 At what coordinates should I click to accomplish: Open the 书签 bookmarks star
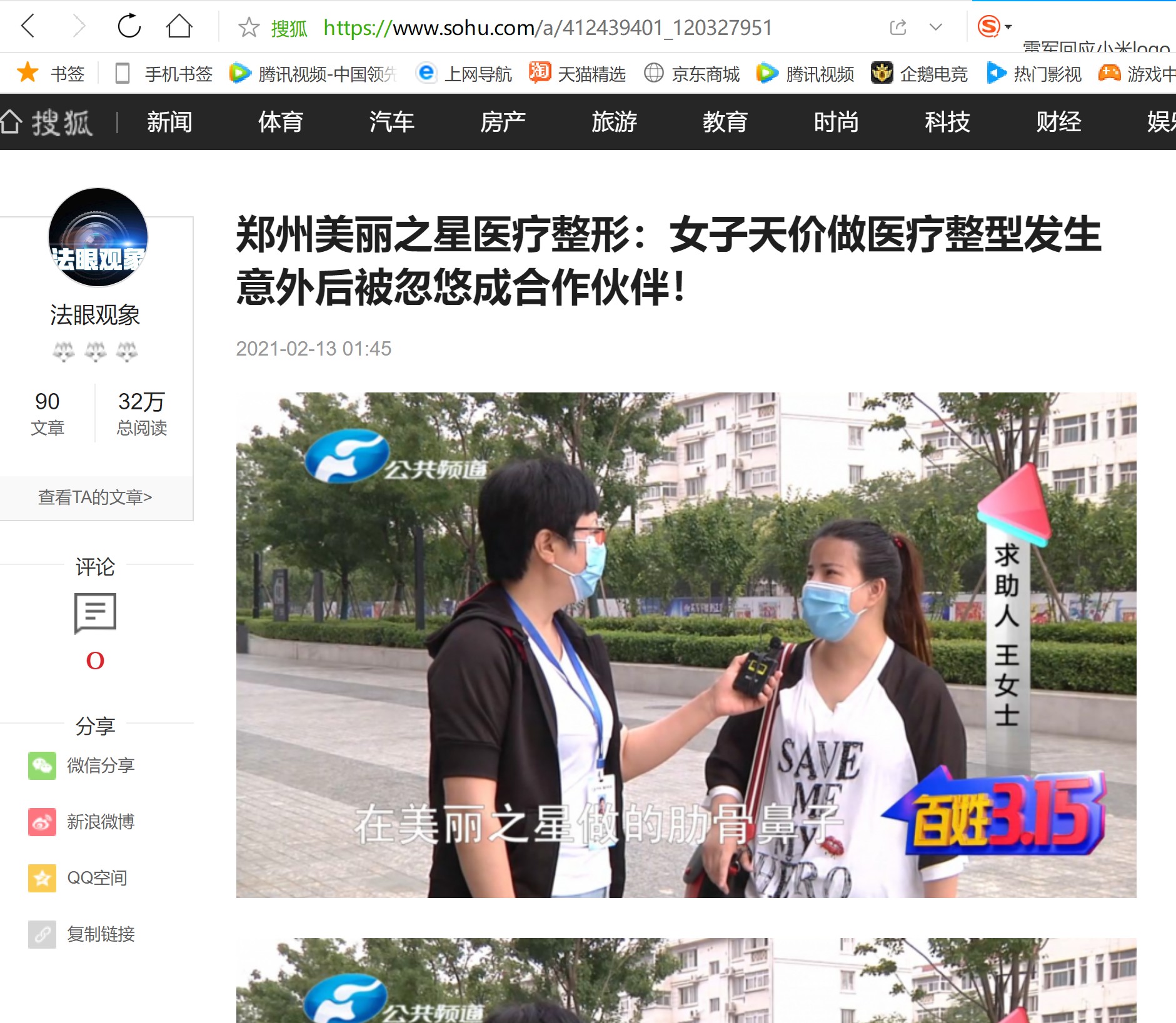50,74
